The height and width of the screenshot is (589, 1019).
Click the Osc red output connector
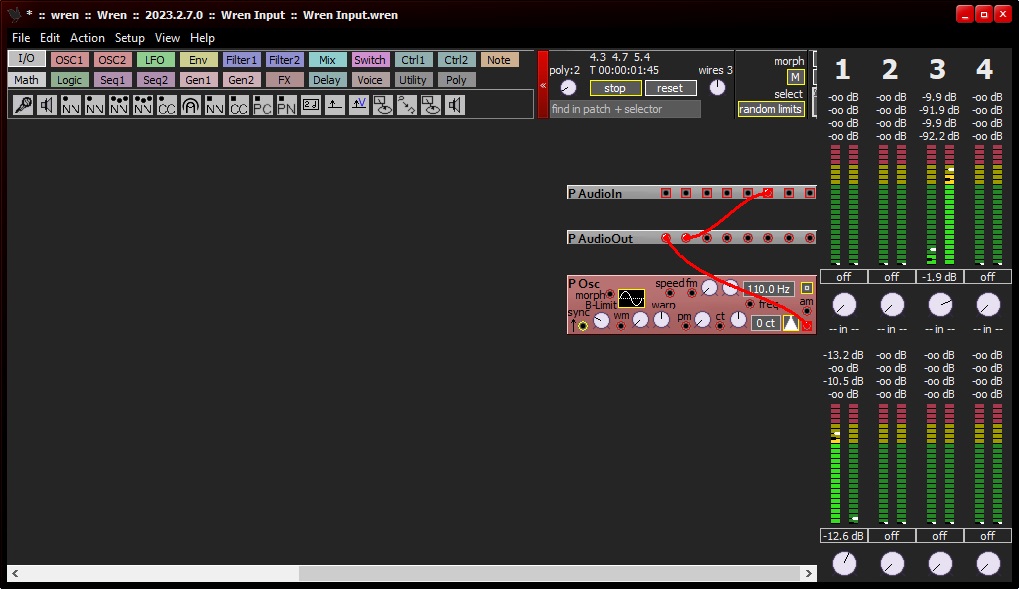[x=807, y=326]
